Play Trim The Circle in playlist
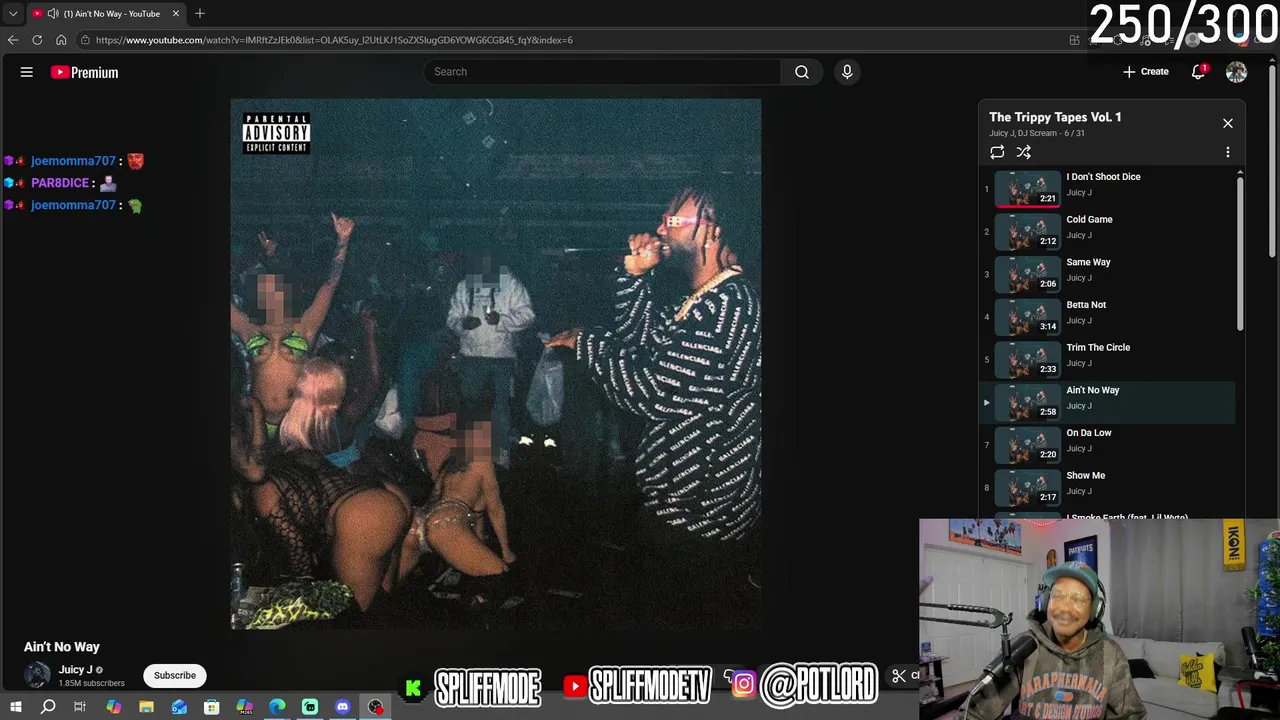The image size is (1280, 720). [1108, 359]
